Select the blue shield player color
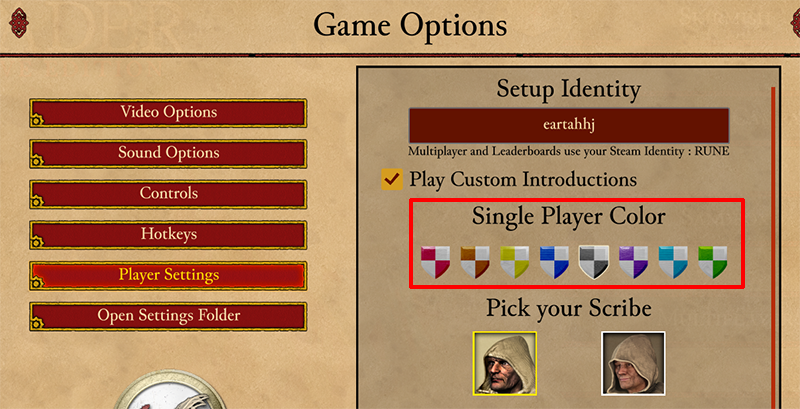The width and height of the screenshot is (800, 409). 554,262
